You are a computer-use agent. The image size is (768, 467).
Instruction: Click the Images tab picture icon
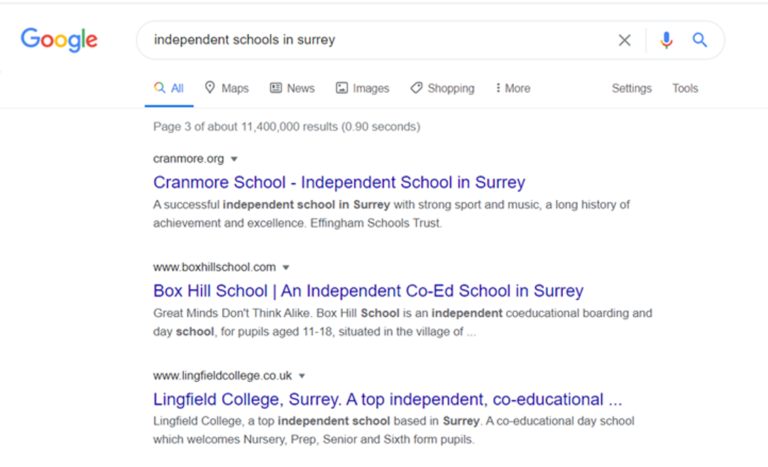[x=341, y=88]
